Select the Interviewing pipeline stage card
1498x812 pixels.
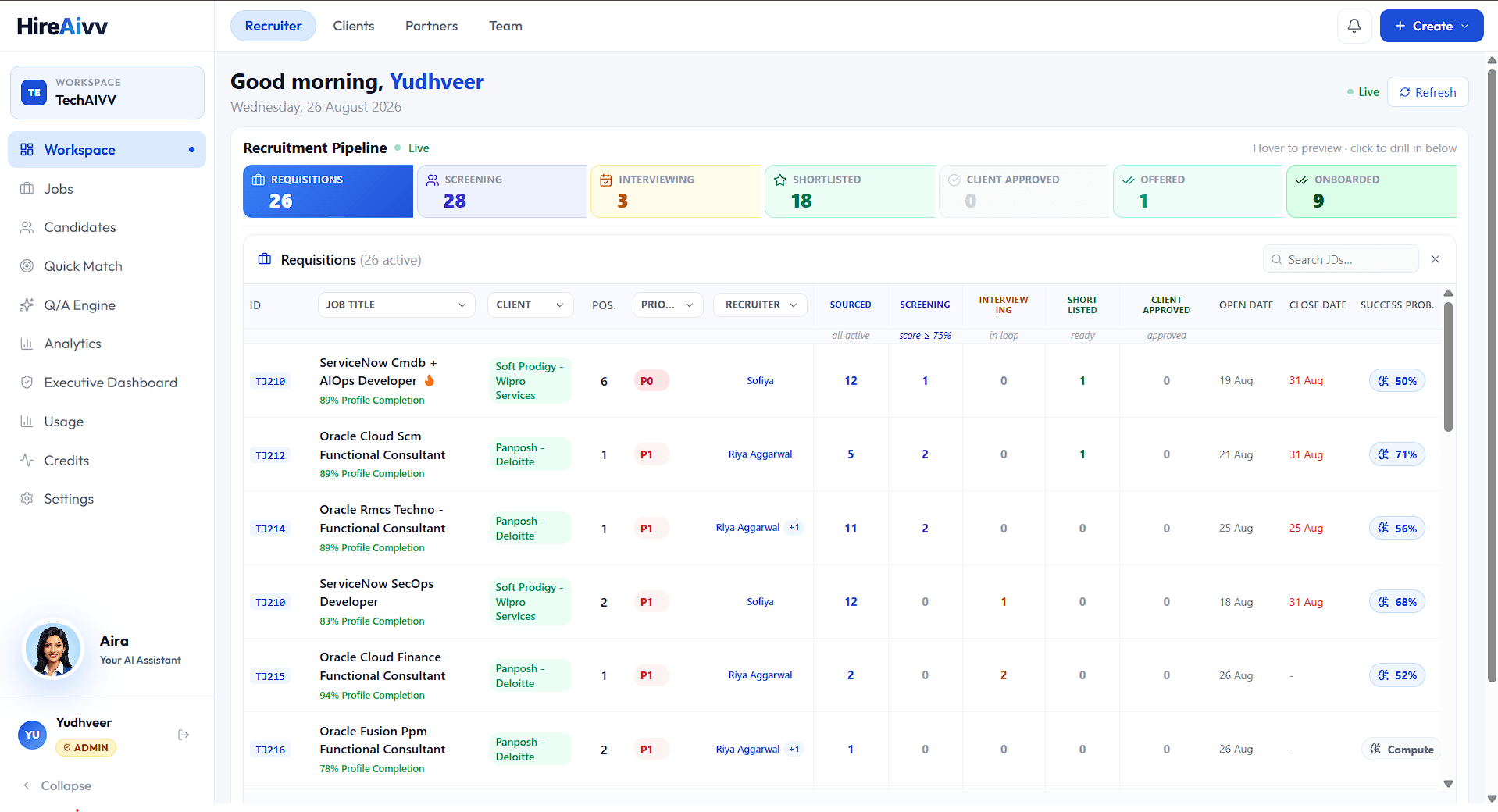(676, 191)
